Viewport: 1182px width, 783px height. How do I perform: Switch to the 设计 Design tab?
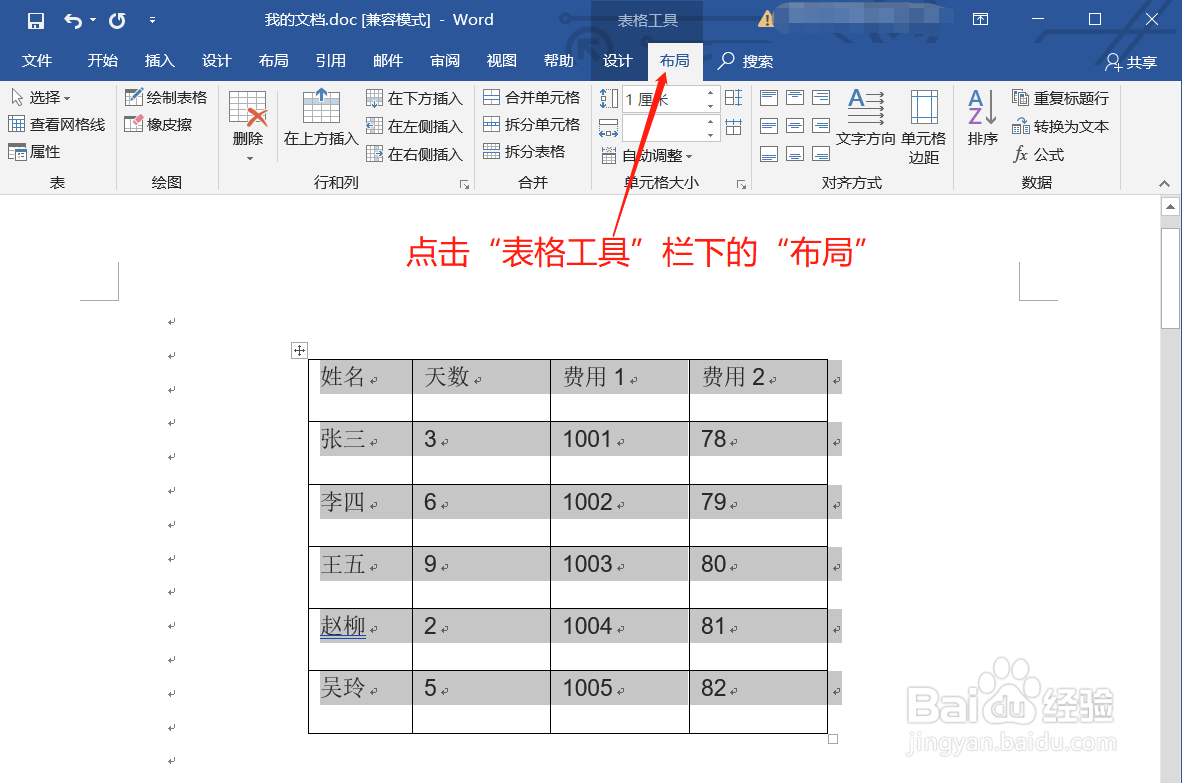point(618,61)
